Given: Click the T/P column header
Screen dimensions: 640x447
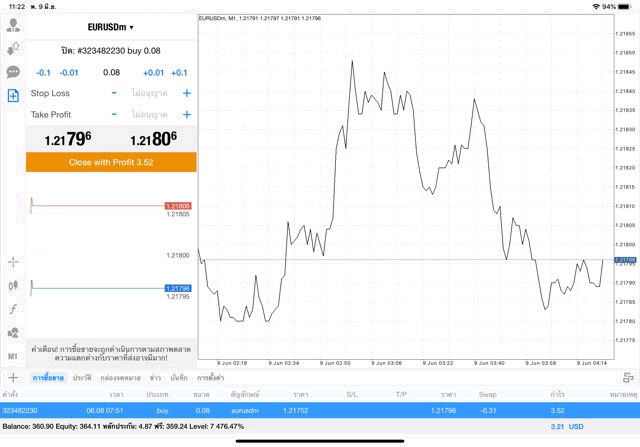Looking at the screenshot, I should tap(401, 394).
